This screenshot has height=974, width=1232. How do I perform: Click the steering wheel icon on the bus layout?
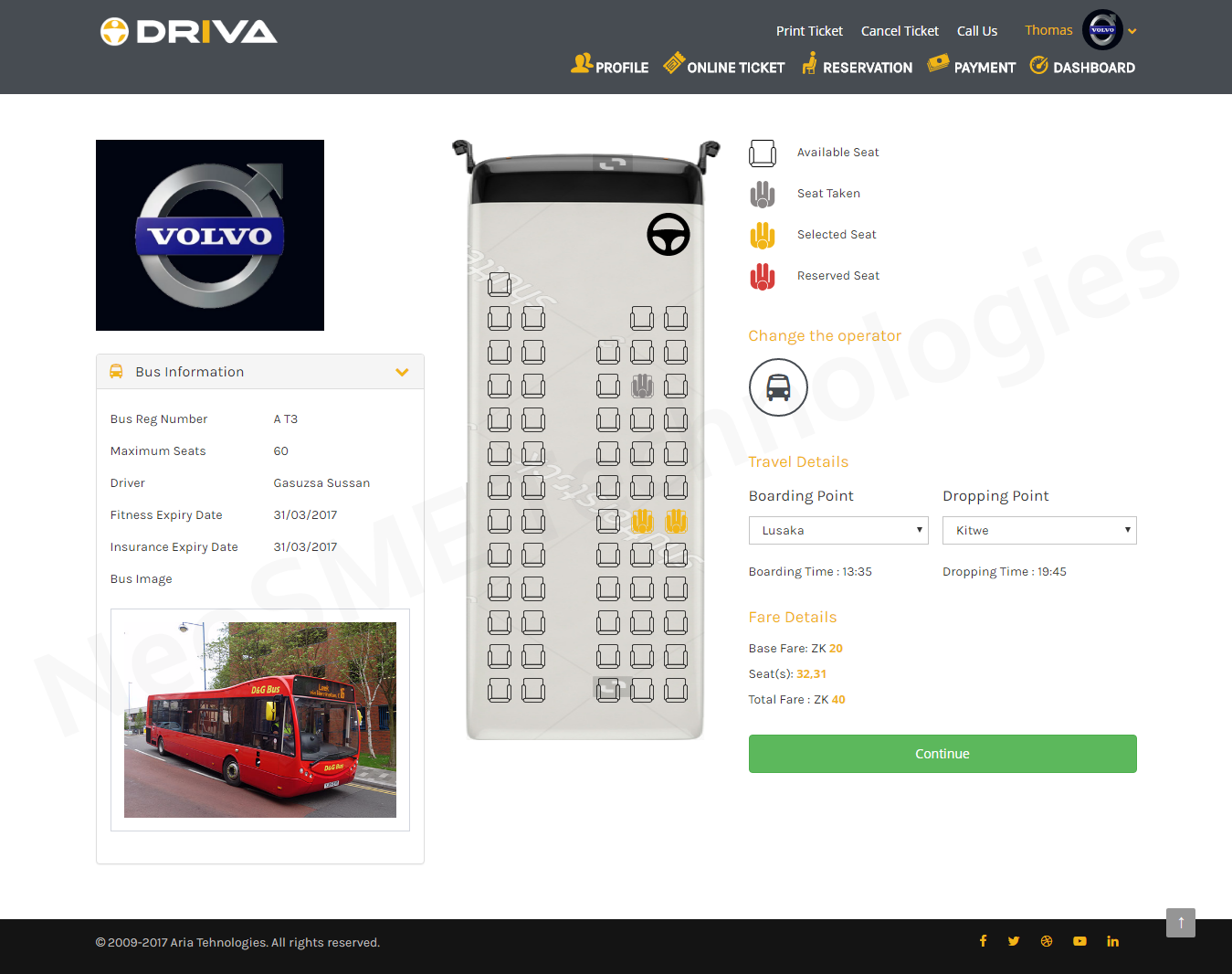[668, 235]
